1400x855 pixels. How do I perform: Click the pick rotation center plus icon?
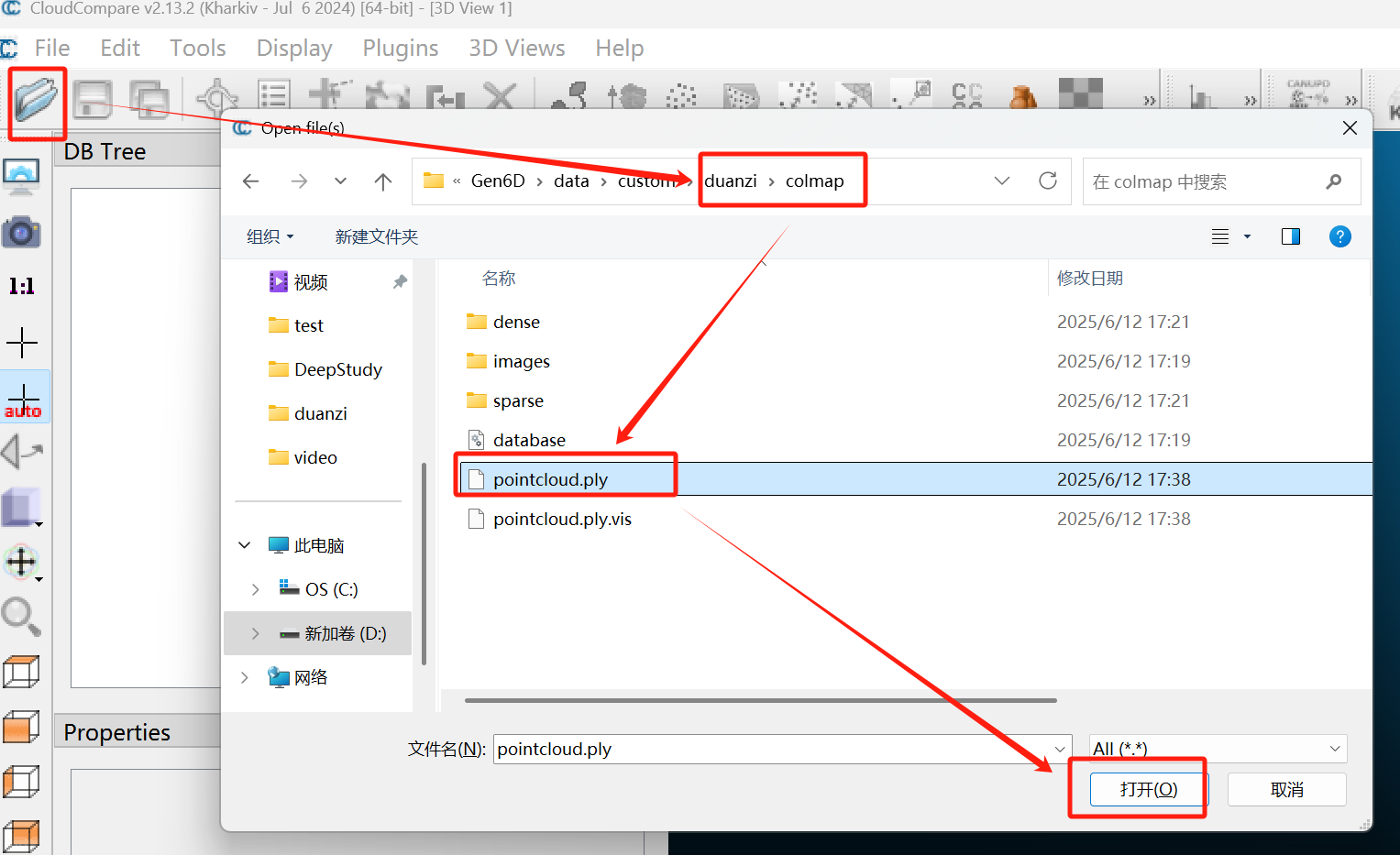[x=22, y=343]
